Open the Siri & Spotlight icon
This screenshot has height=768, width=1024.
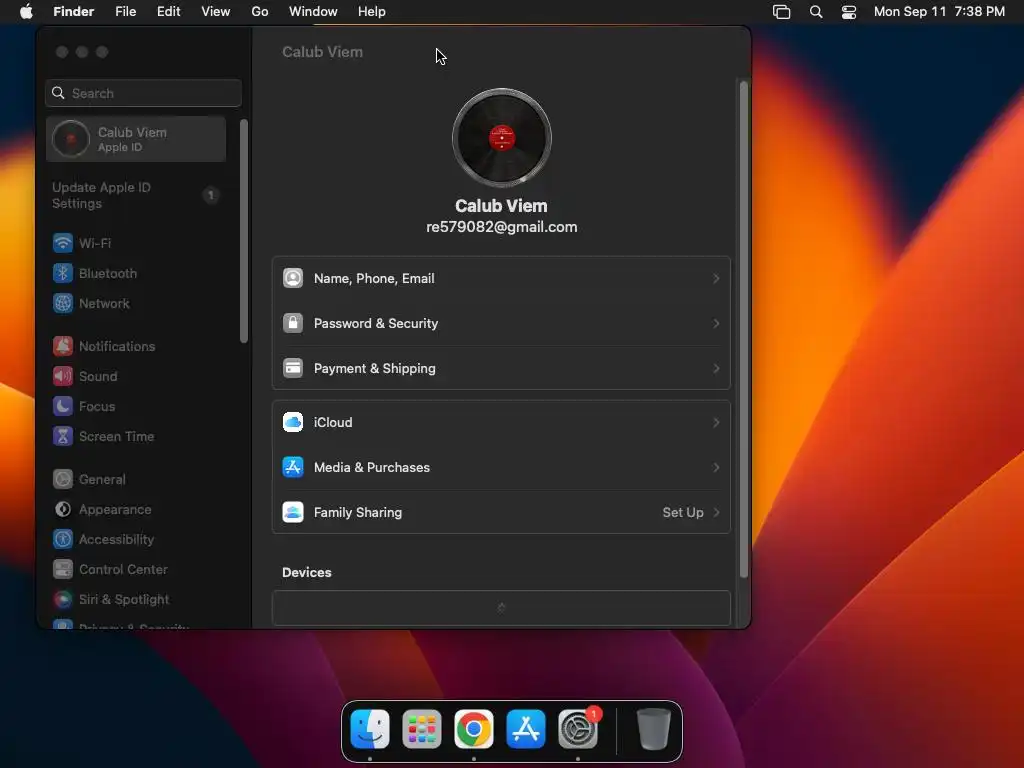pos(63,600)
